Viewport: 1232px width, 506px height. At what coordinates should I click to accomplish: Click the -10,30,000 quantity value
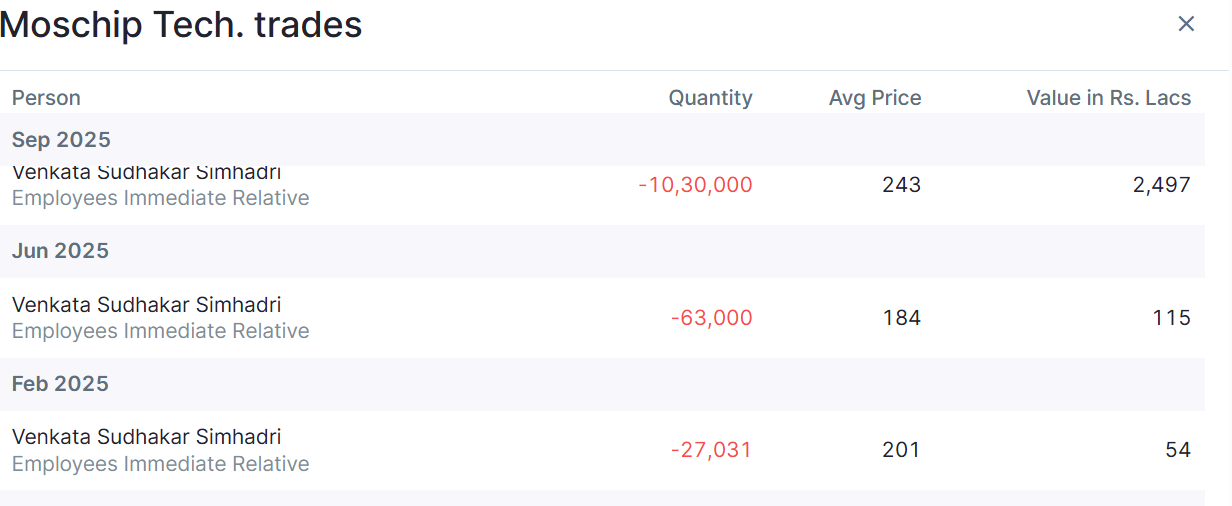click(x=695, y=185)
